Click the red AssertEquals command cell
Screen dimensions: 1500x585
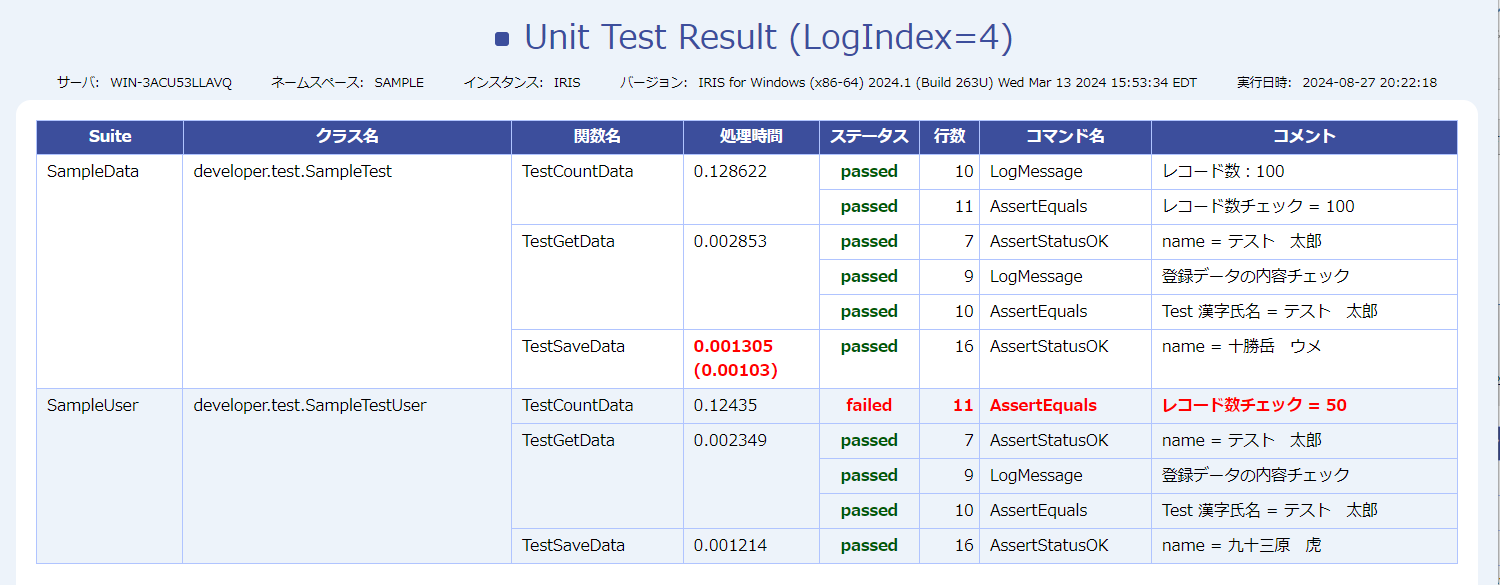pyautogui.click(x=1043, y=405)
